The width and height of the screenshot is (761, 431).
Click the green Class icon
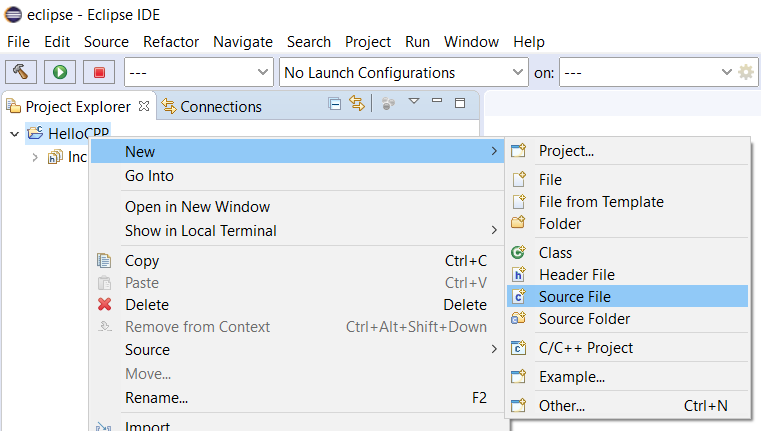(518, 252)
